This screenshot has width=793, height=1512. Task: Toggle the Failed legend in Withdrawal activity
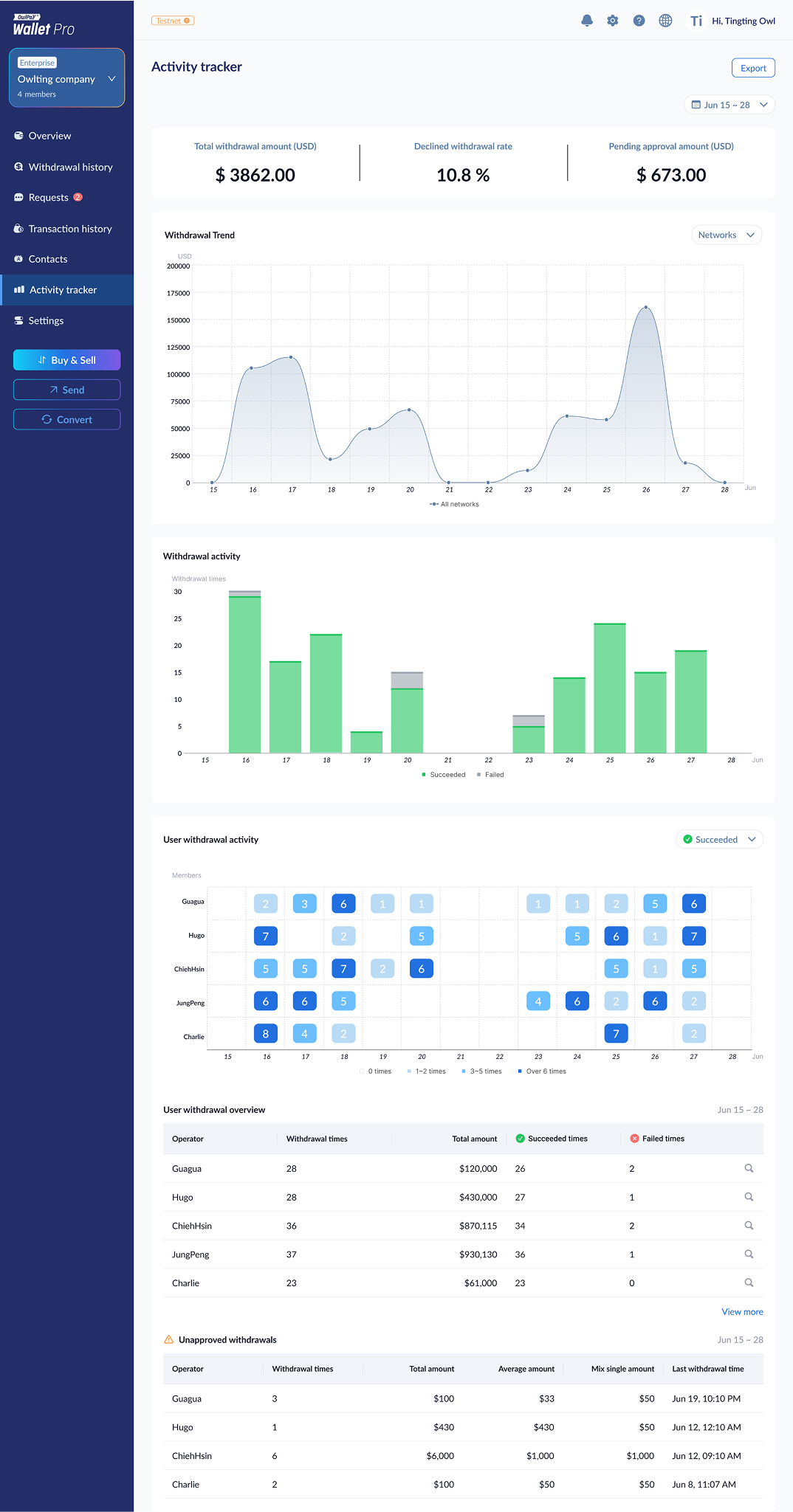(490, 775)
